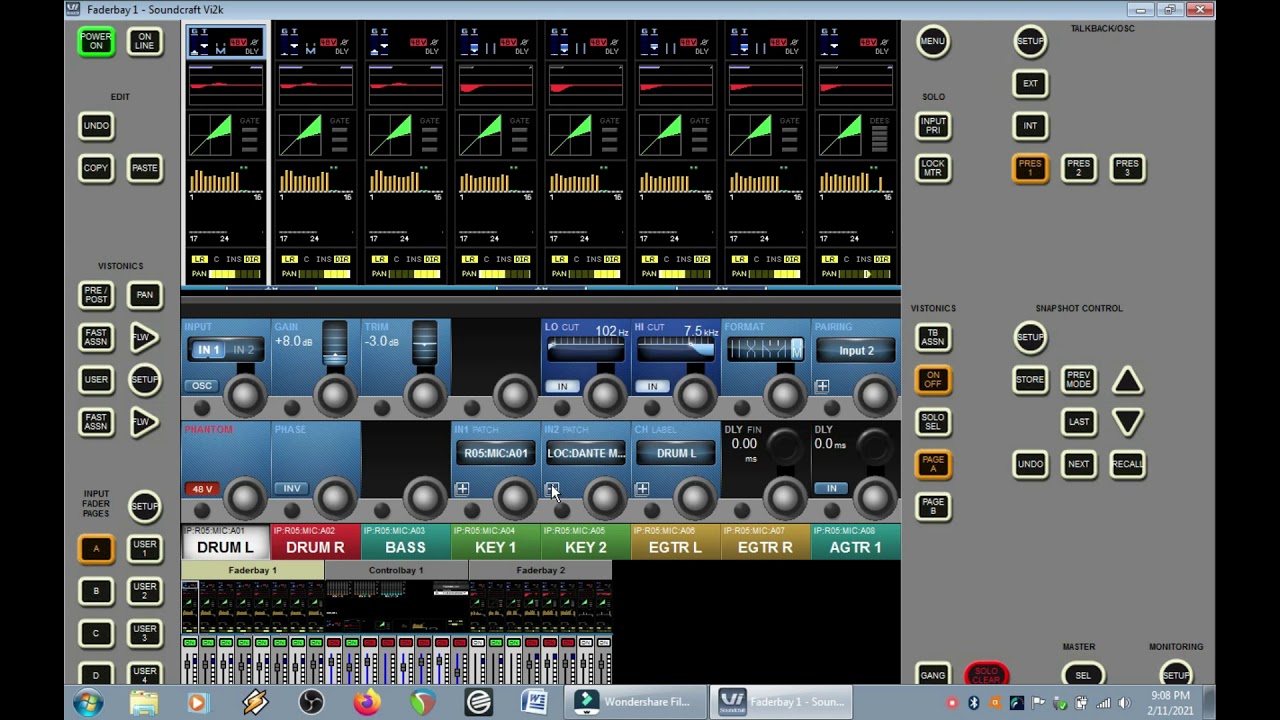Select the DRUM L channel label
This screenshot has width=1280, height=720.
(225, 541)
